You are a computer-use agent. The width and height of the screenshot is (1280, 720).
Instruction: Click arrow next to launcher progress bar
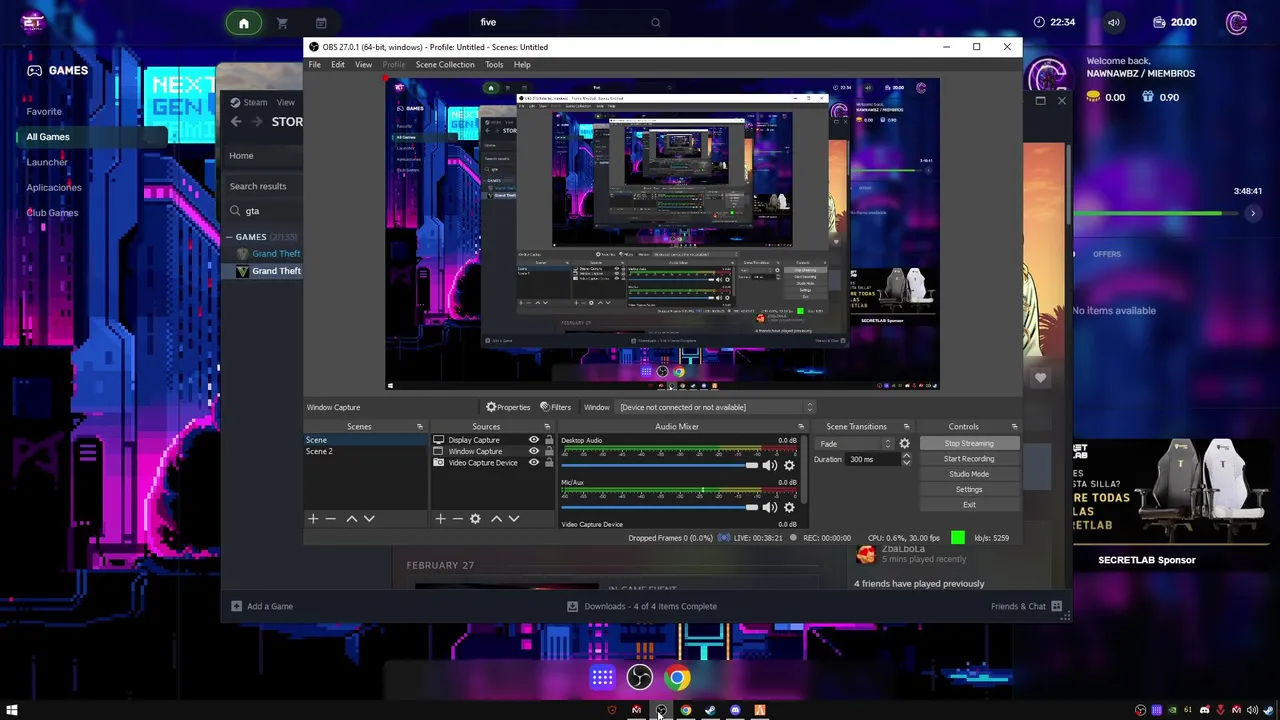click(x=1252, y=213)
